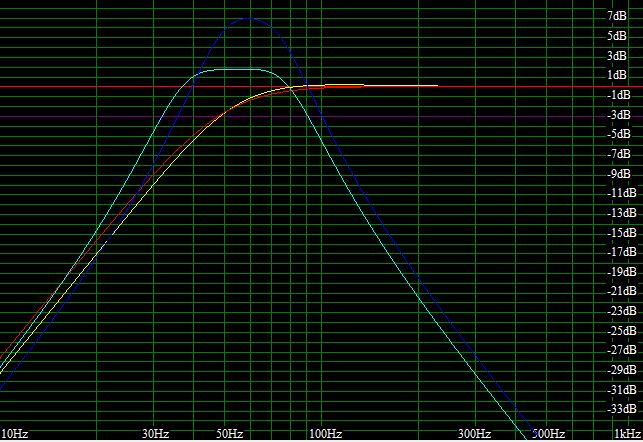The height and width of the screenshot is (442, 643).
Task: Click the -11dB axis label
Action: [622, 193]
